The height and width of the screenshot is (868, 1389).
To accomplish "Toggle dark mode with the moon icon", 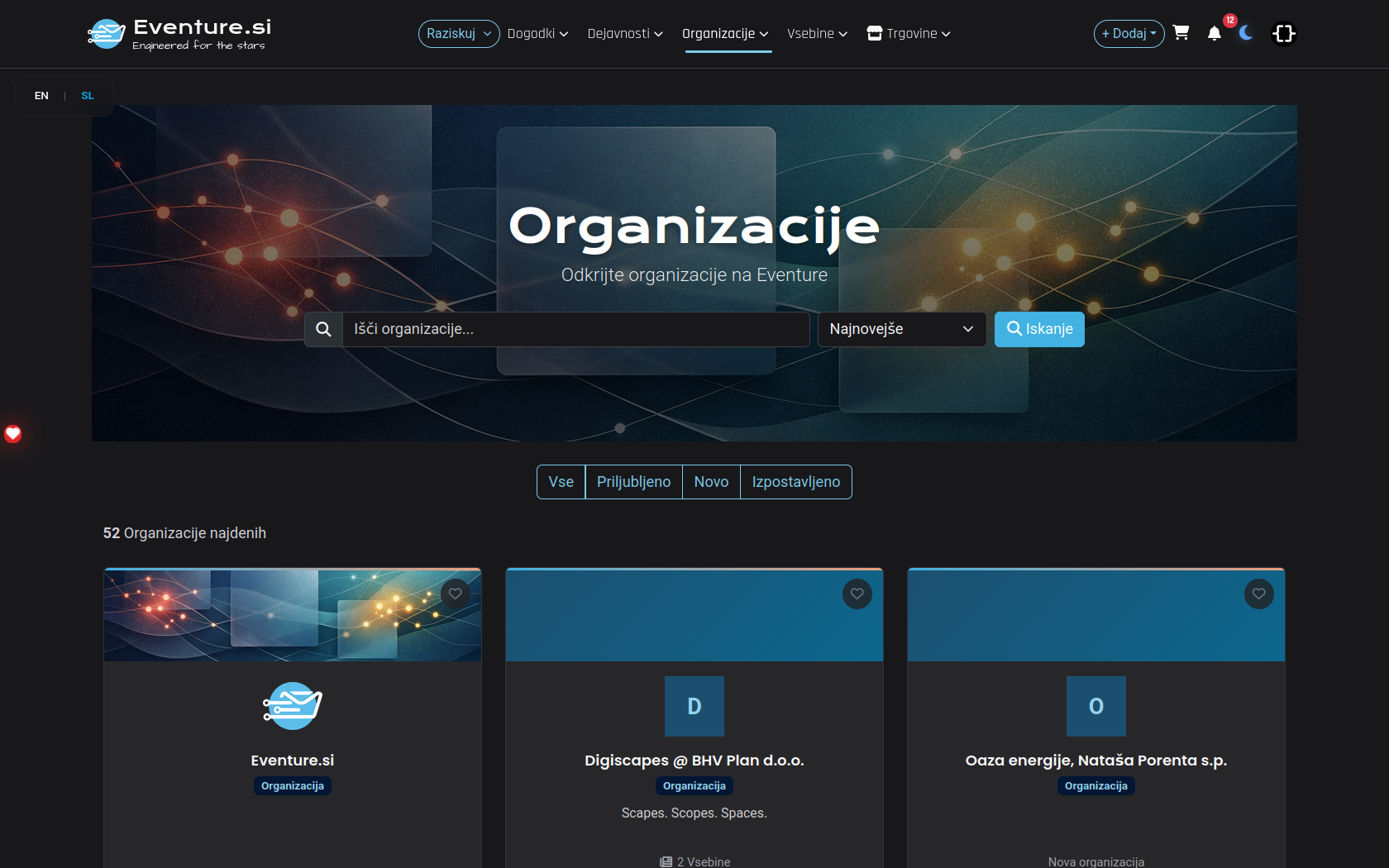I will (x=1246, y=33).
